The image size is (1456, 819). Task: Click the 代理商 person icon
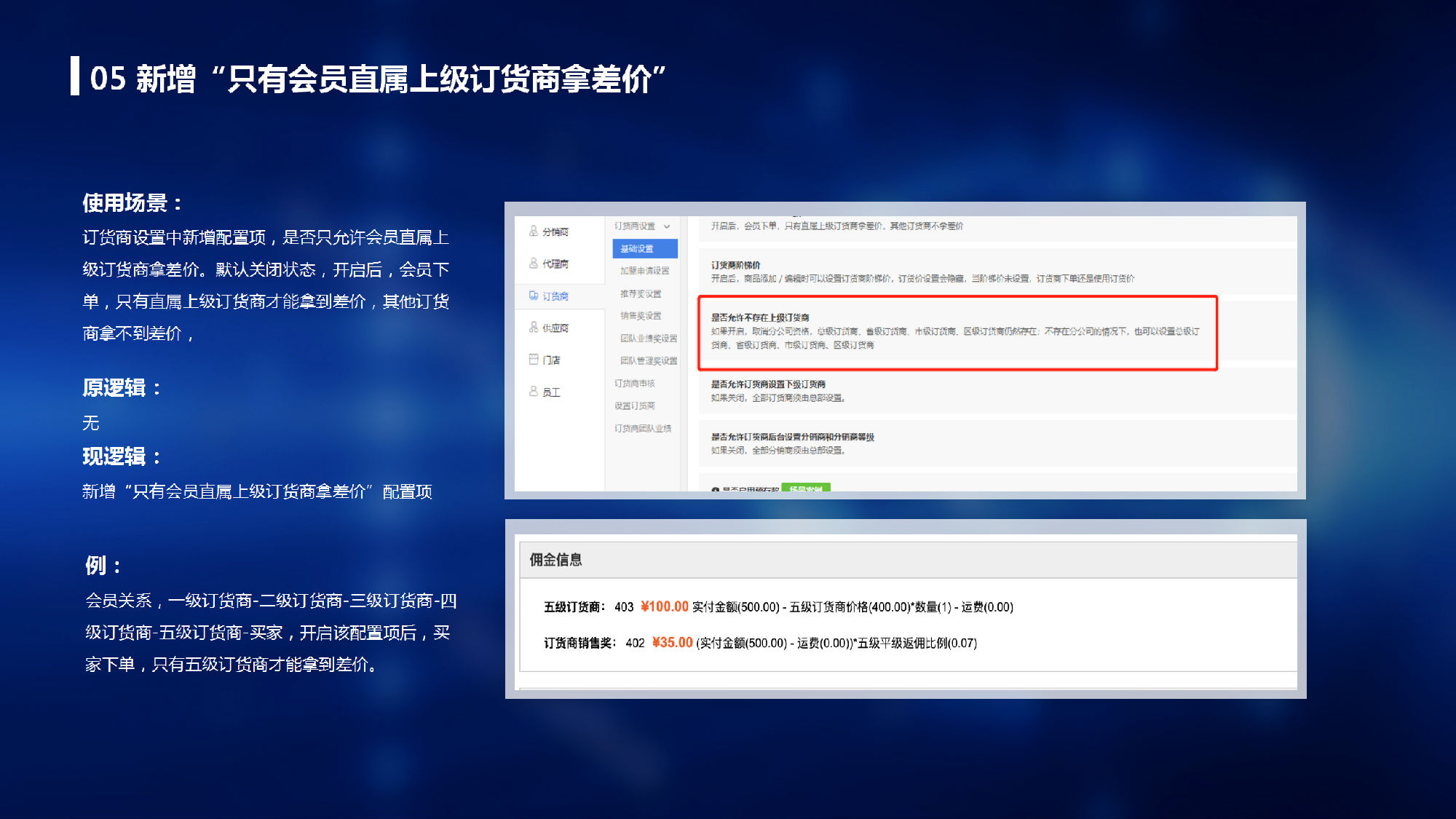pyautogui.click(x=534, y=264)
